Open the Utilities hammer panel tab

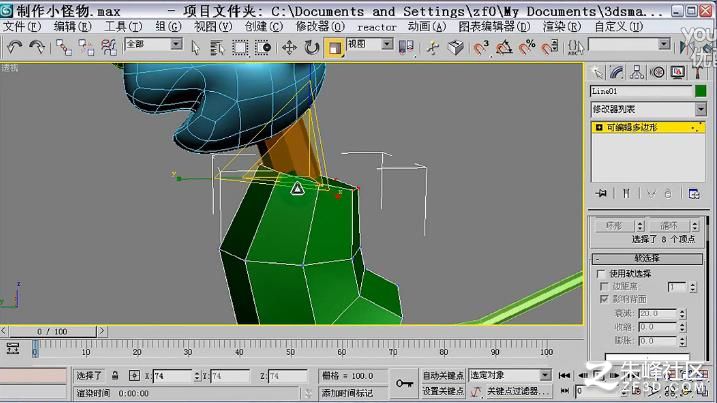698,72
